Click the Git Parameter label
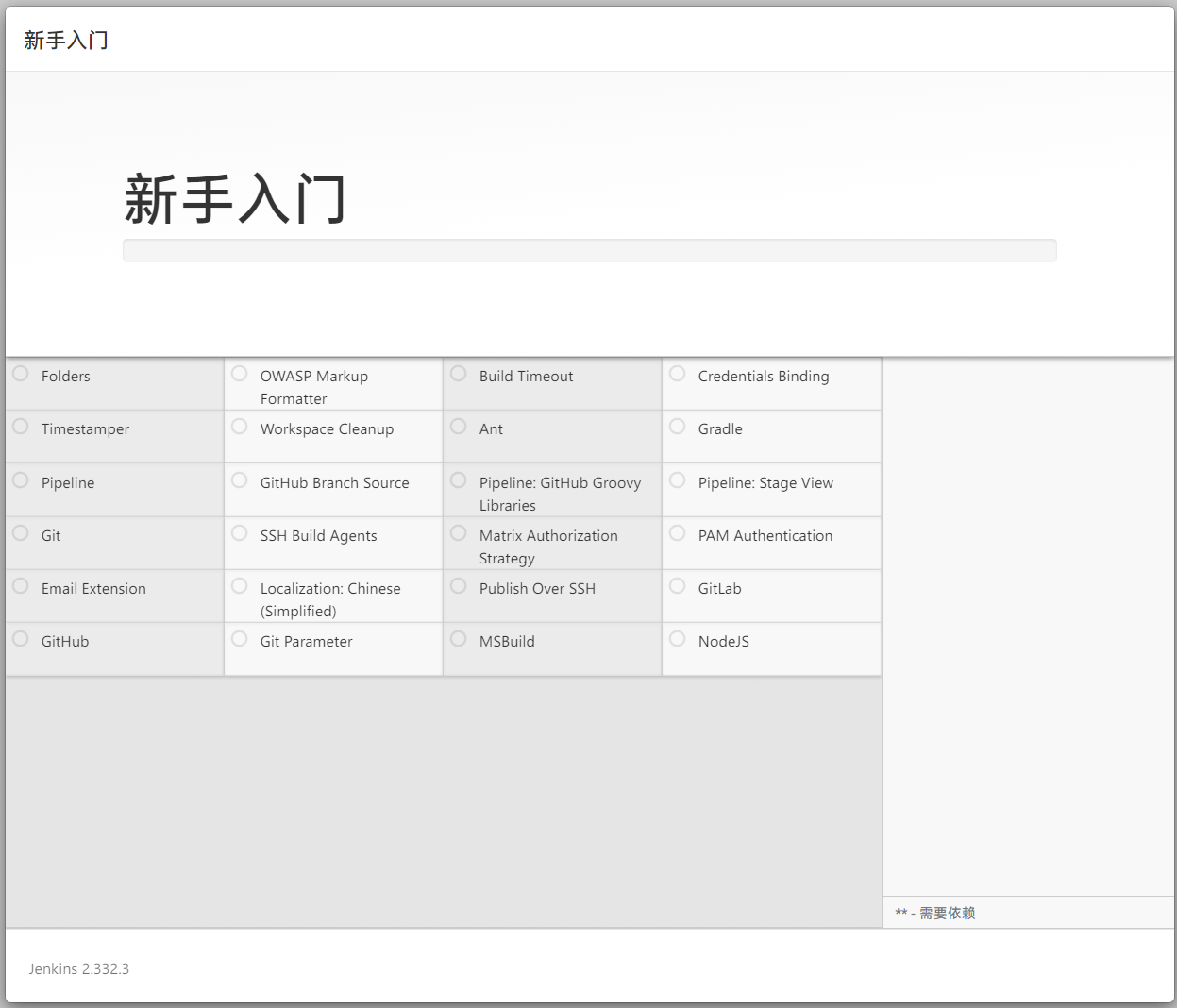 (306, 641)
